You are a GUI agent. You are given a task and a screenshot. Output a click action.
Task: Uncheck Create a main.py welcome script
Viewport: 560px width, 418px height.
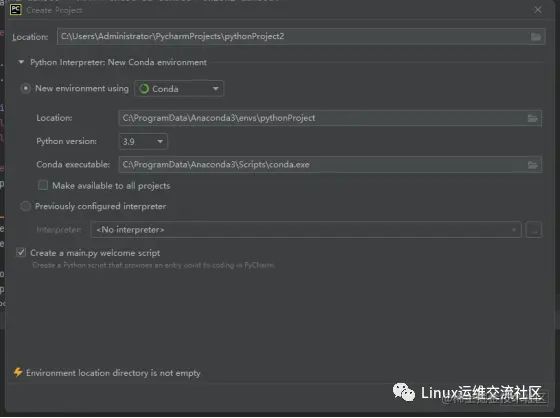click(x=21, y=253)
